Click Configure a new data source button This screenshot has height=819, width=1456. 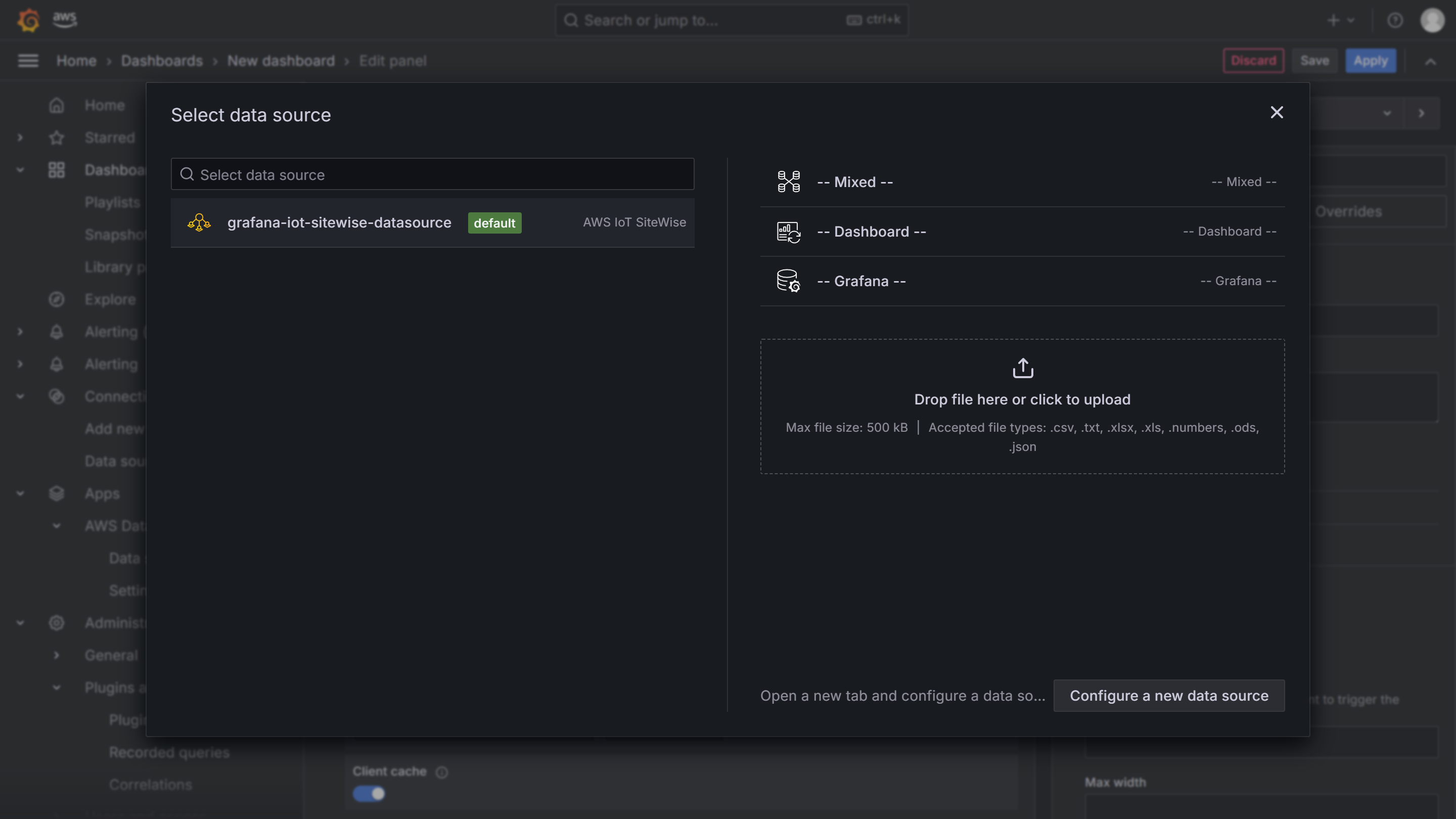click(x=1169, y=696)
